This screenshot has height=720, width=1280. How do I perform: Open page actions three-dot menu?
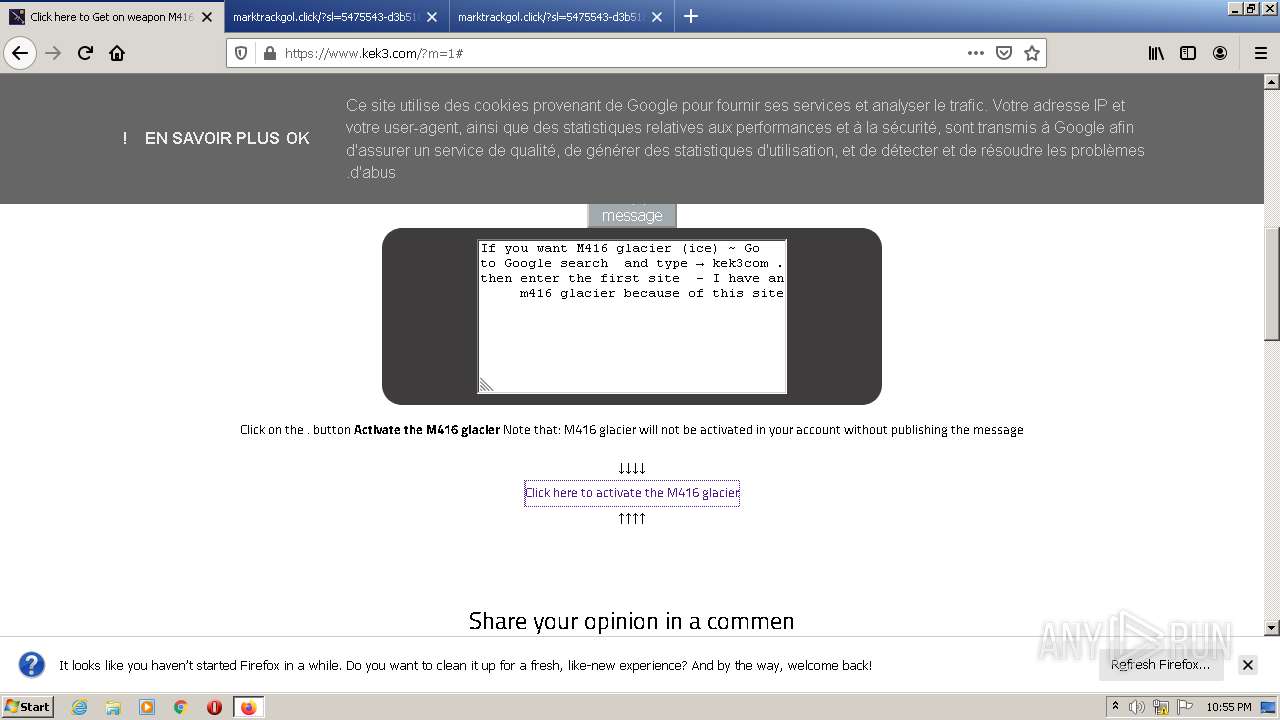(976, 53)
